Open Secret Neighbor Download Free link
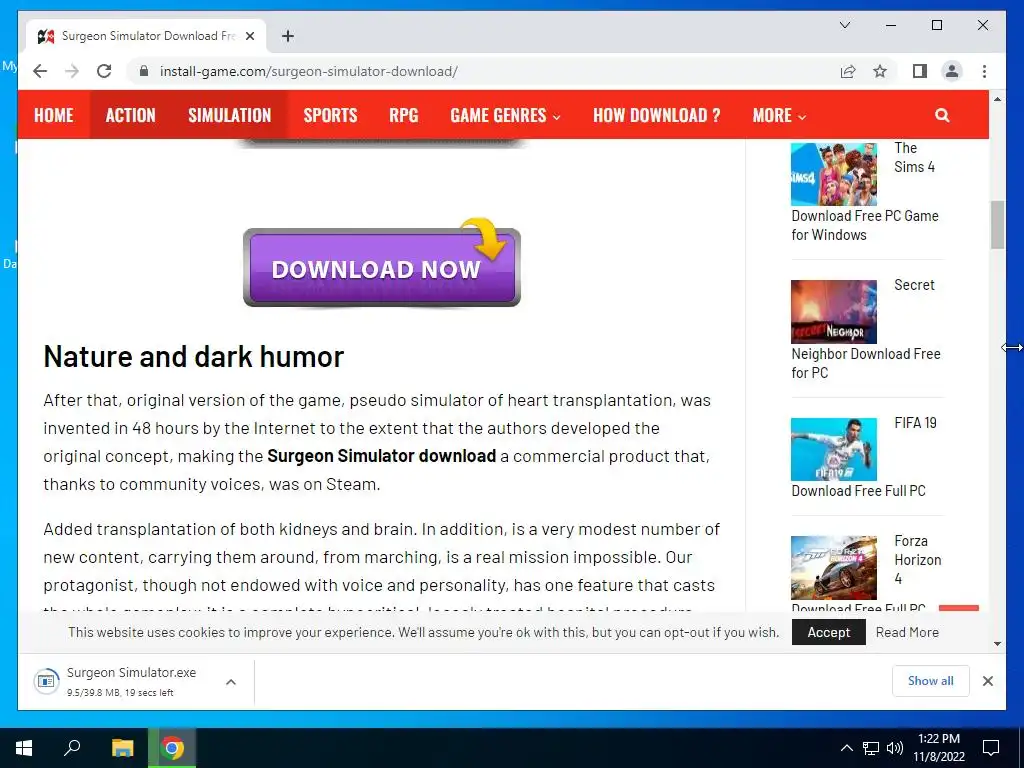Screen dimensions: 1024x768 (x=866, y=363)
